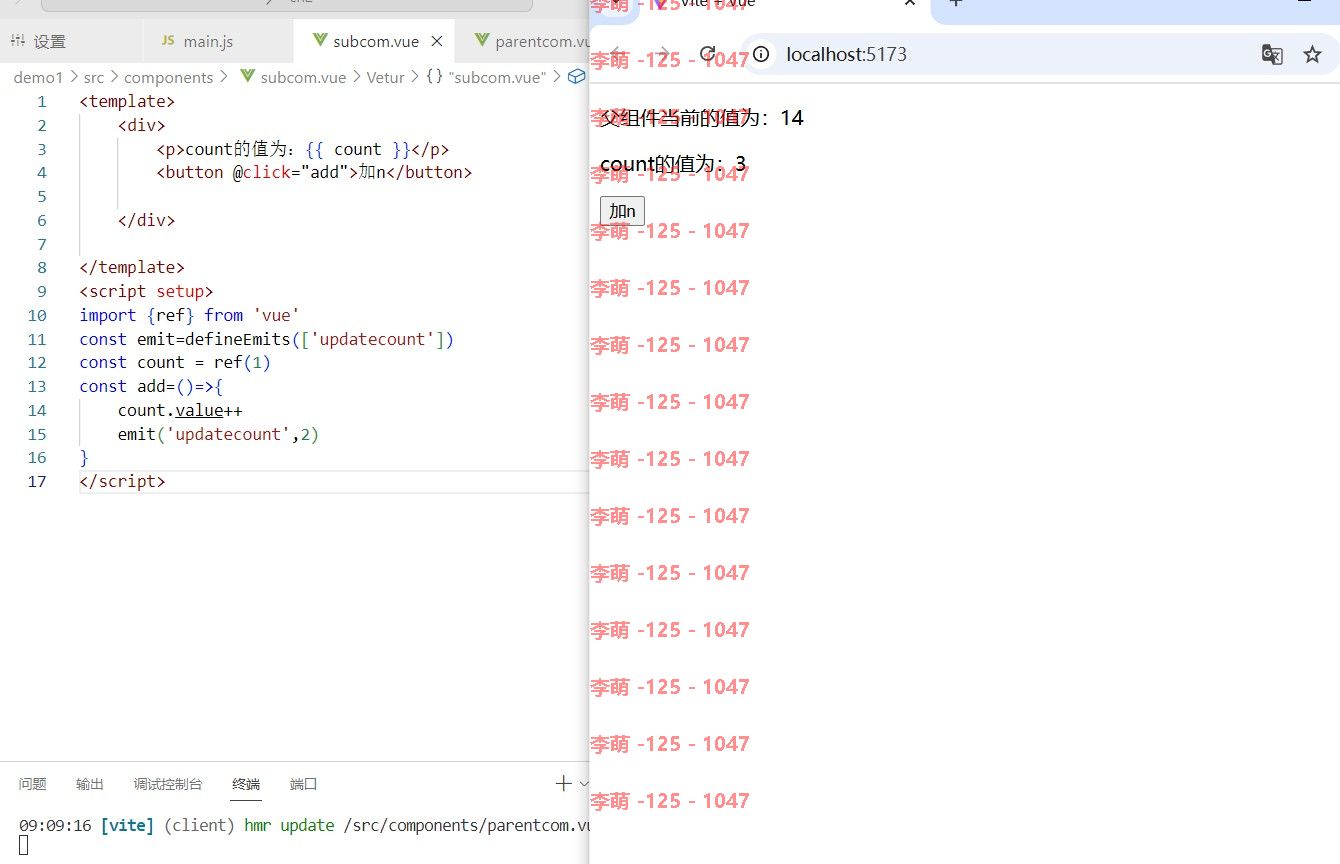The image size is (1340, 864).
Task: Open the 调试控制台 debug console tab
Action: [x=168, y=784]
